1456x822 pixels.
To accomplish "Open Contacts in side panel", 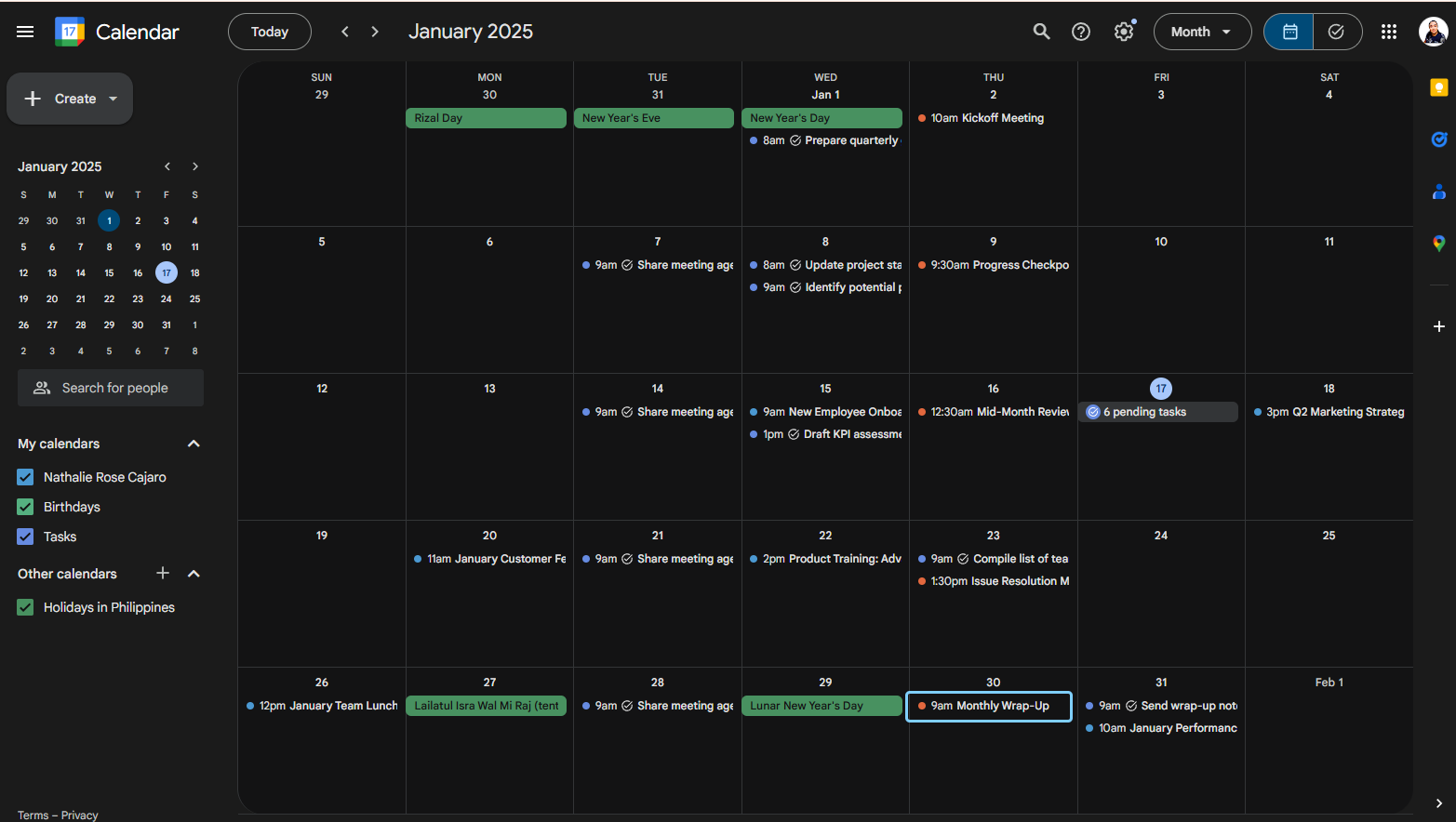I will [x=1439, y=192].
